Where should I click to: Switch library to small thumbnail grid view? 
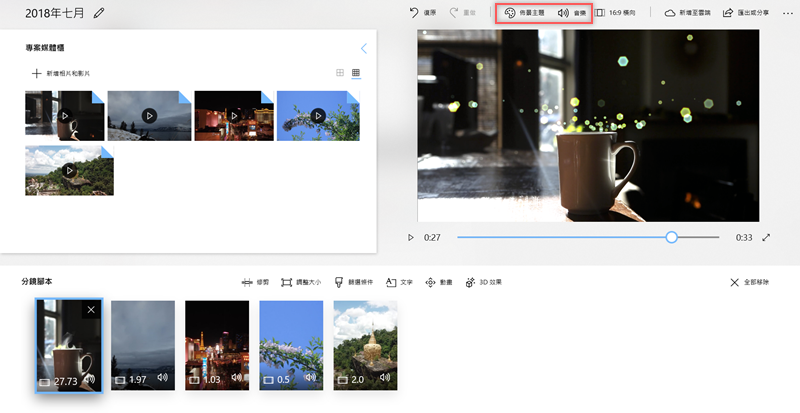click(356, 72)
